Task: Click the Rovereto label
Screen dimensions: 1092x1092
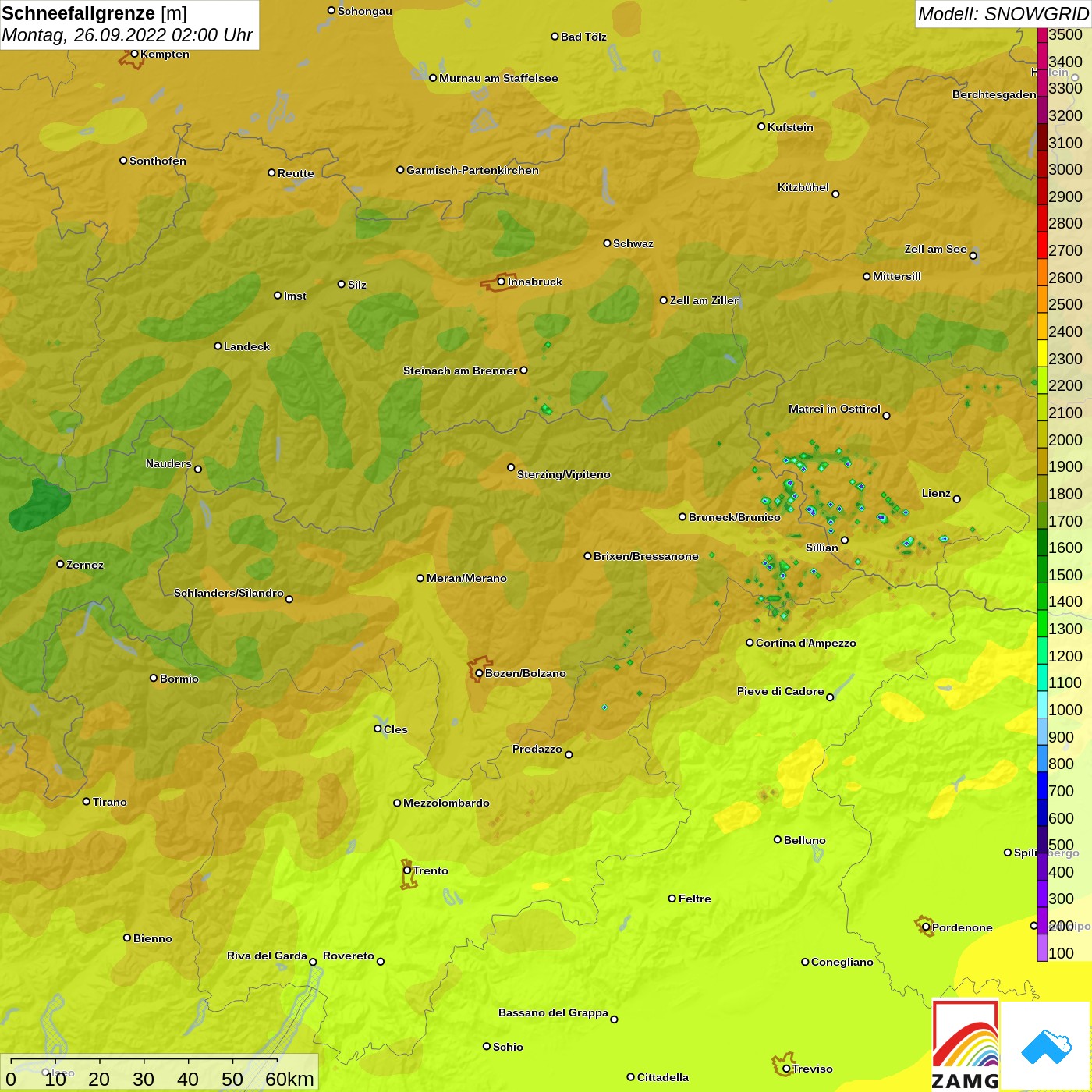Action: pos(349,955)
